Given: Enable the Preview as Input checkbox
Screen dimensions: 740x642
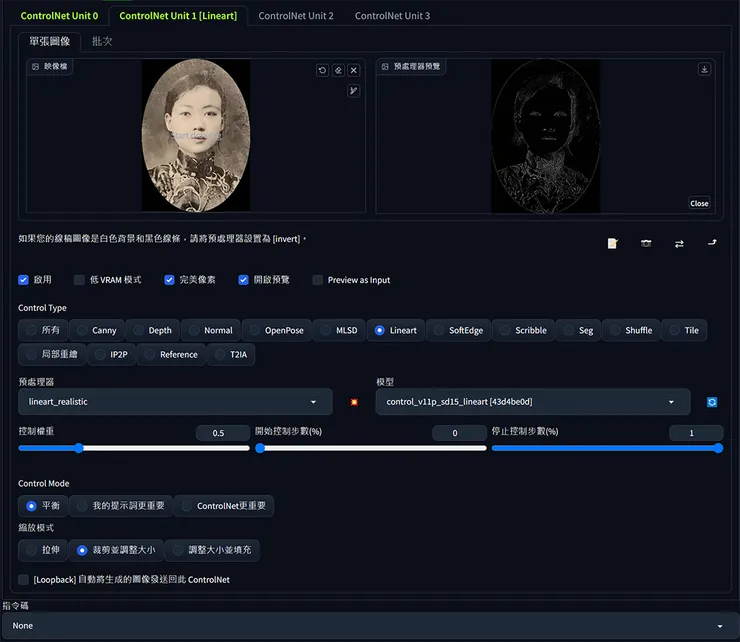Looking at the screenshot, I should pos(318,280).
